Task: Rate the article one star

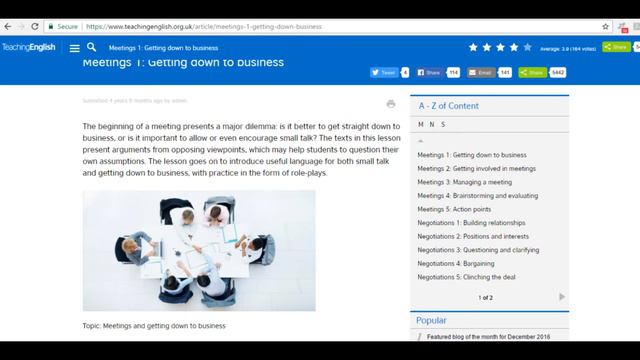Action: (473, 47)
